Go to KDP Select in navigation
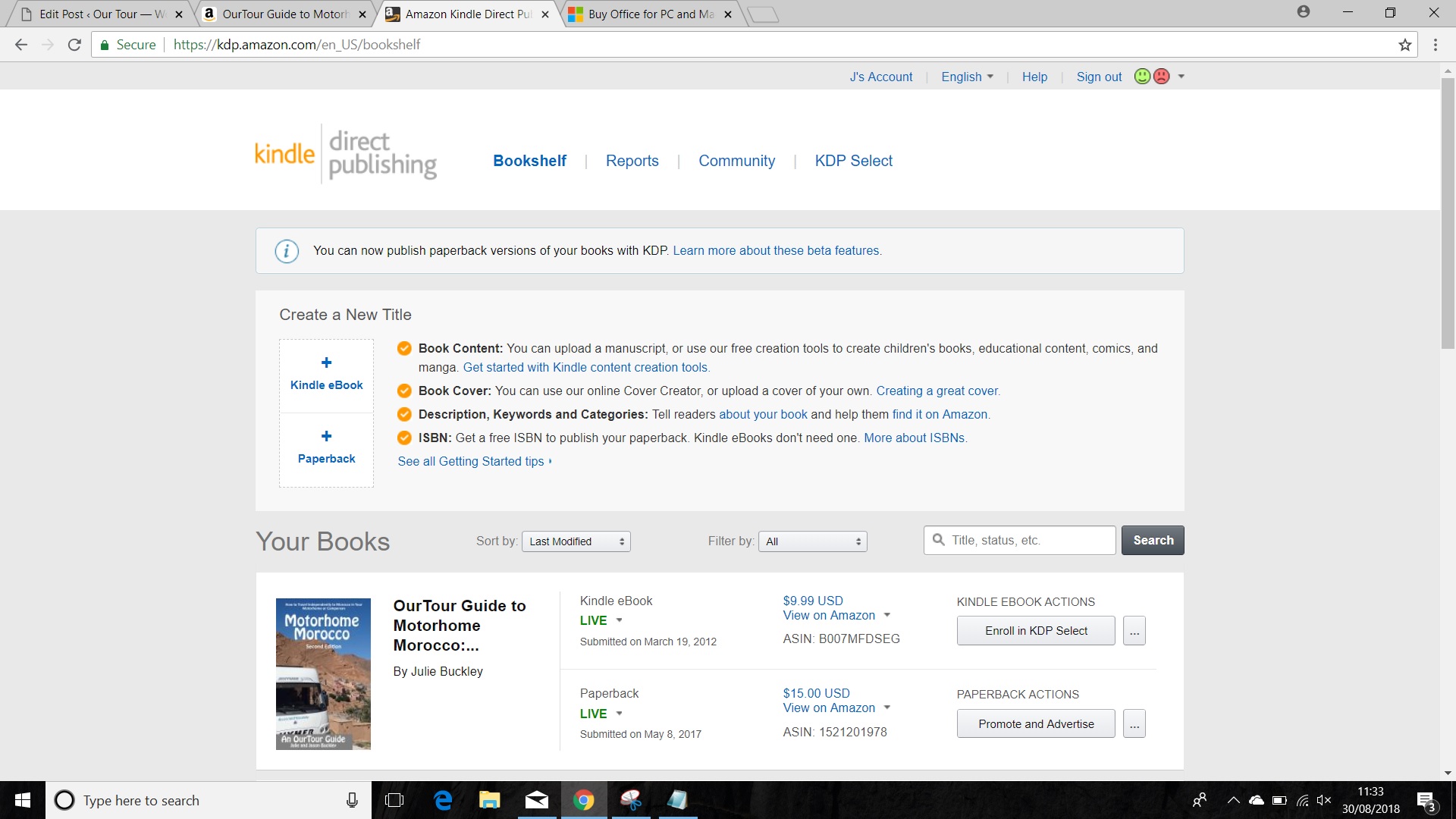This screenshot has width=1456, height=819. pos(853,161)
